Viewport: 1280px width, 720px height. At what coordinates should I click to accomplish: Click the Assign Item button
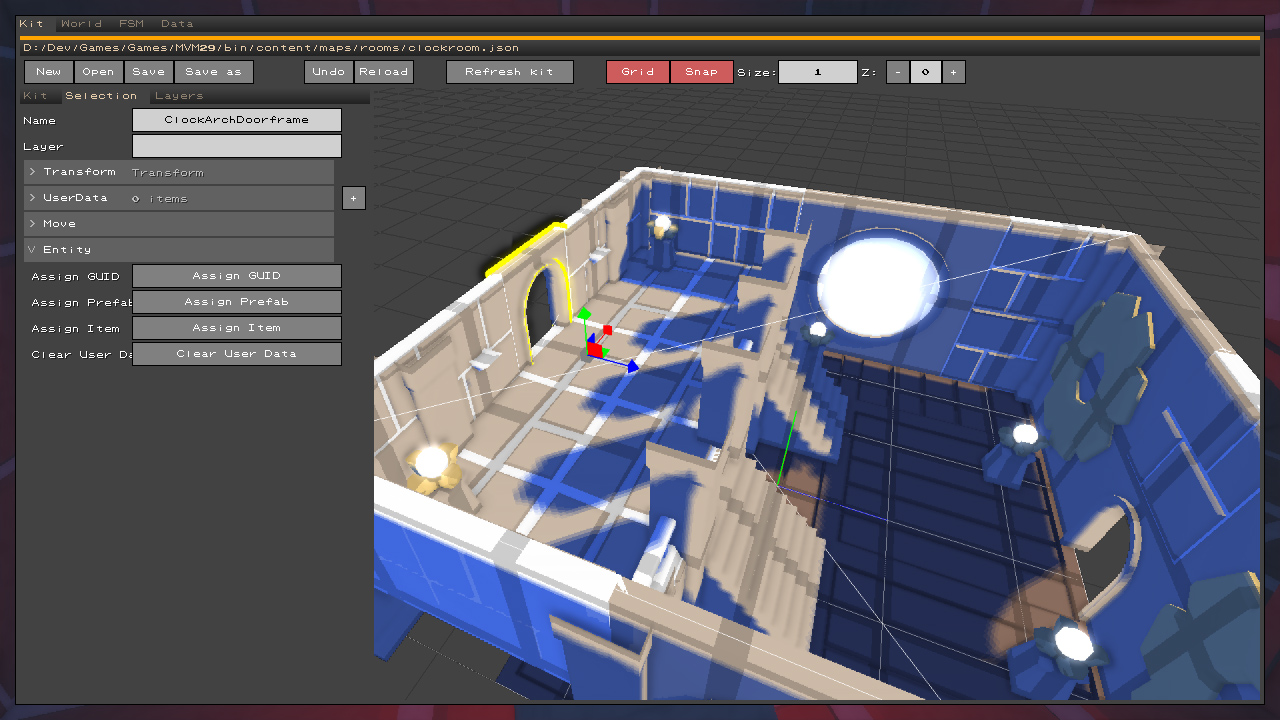[x=237, y=328]
